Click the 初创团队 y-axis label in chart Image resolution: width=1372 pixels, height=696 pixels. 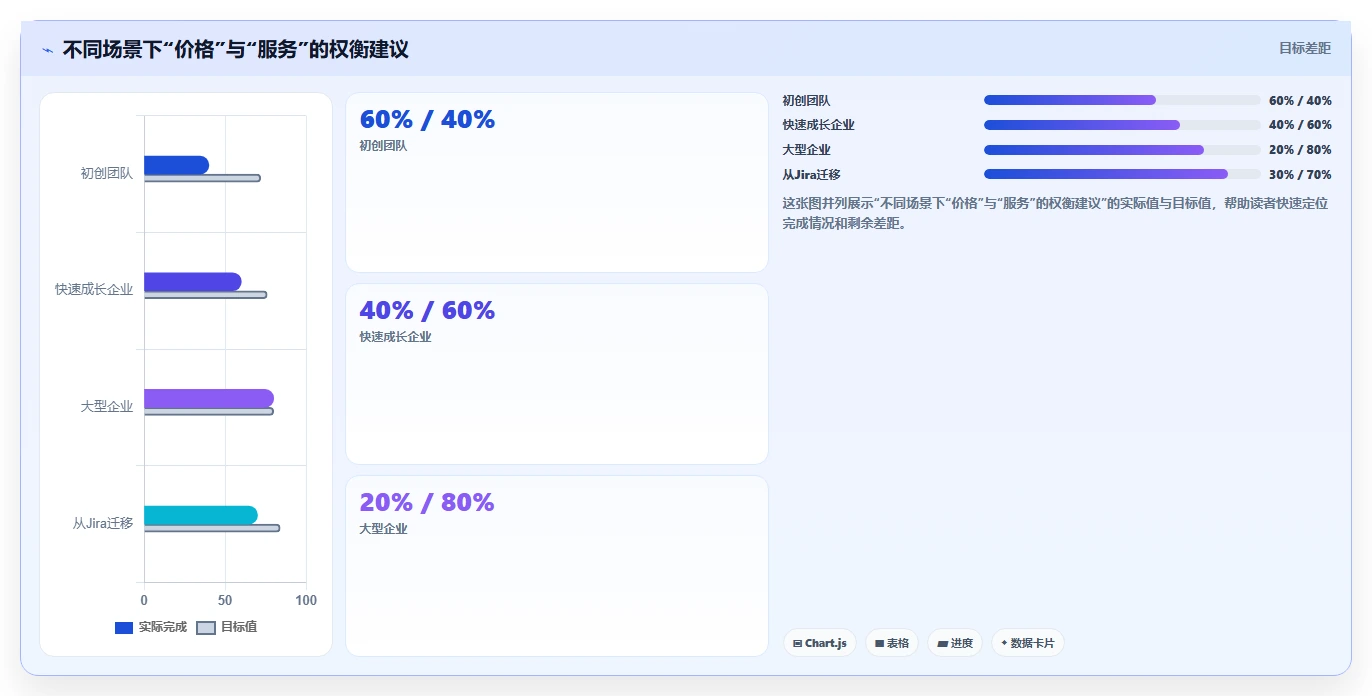click(x=107, y=173)
